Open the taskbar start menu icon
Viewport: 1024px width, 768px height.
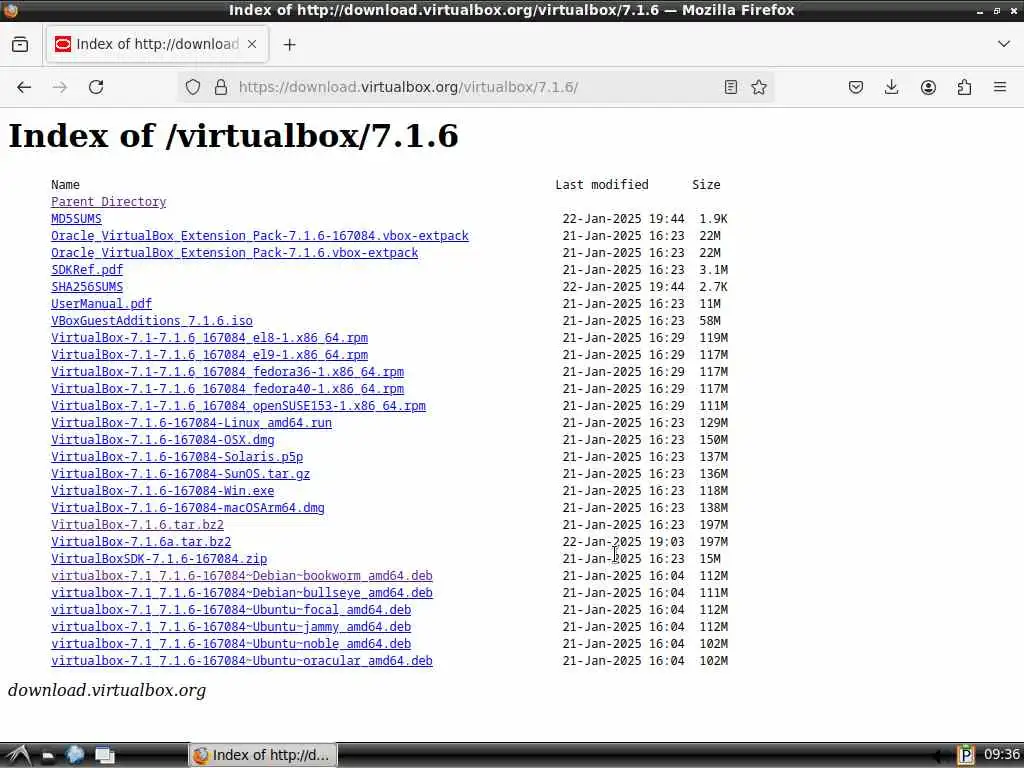(x=18, y=755)
